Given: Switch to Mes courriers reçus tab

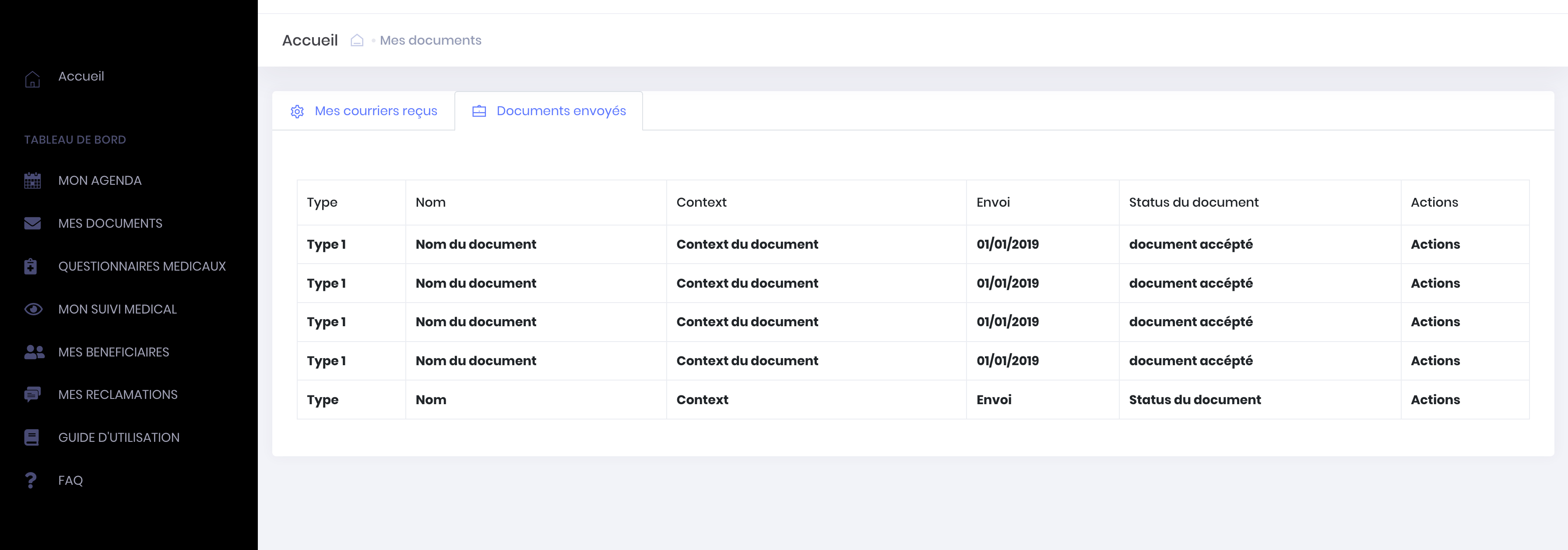Looking at the screenshot, I should (375, 111).
